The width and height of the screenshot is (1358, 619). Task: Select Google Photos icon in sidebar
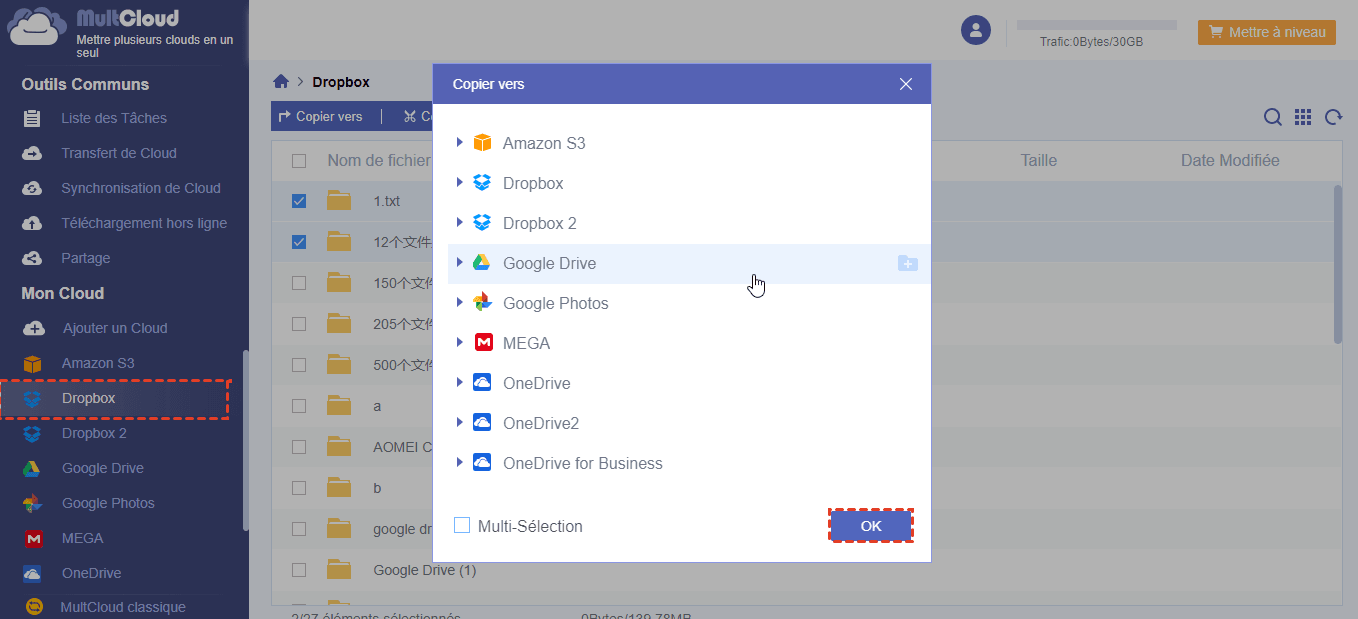tap(33, 503)
